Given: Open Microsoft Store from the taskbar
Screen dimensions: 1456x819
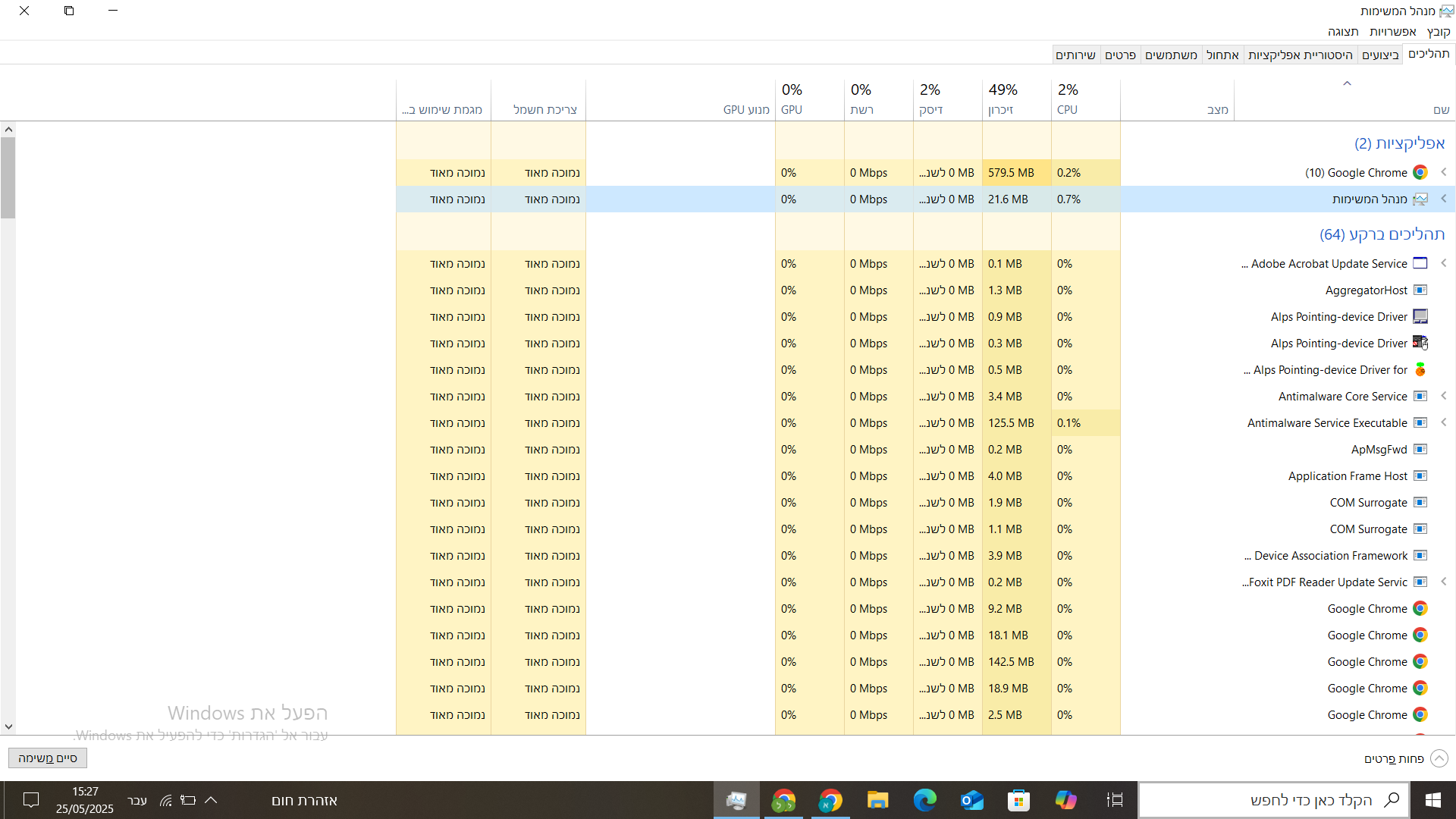Looking at the screenshot, I should tap(1018, 800).
